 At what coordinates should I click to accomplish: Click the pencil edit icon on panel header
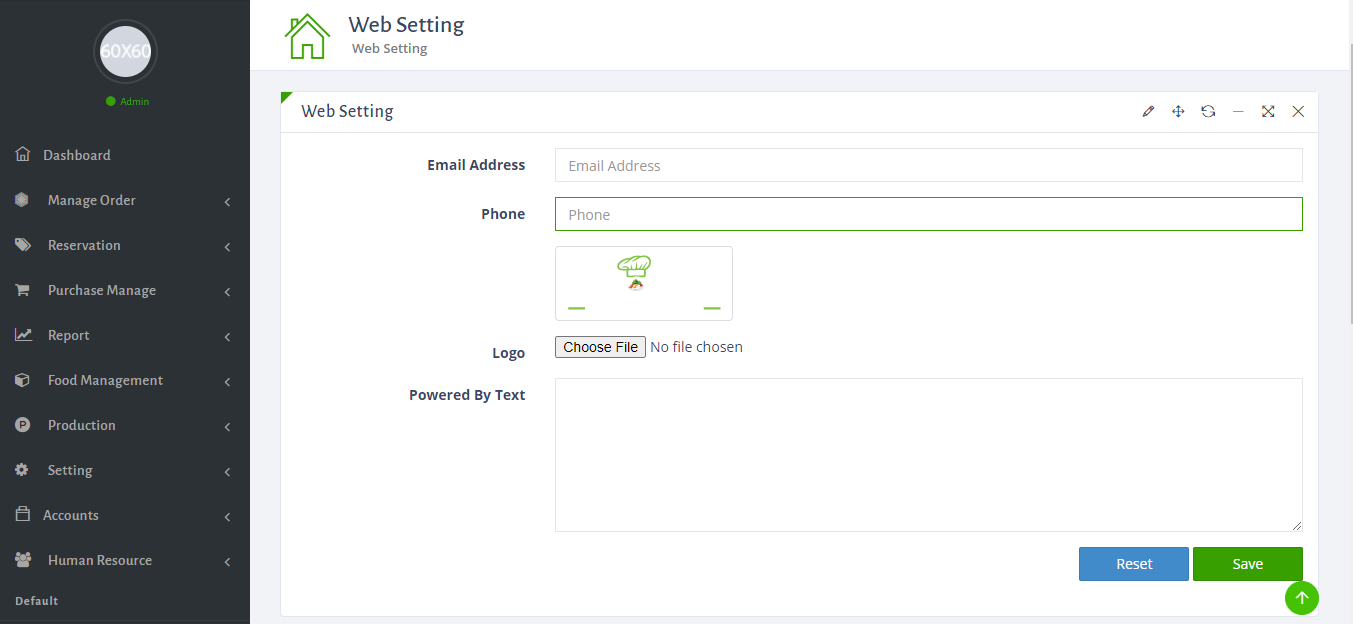[x=1147, y=111]
